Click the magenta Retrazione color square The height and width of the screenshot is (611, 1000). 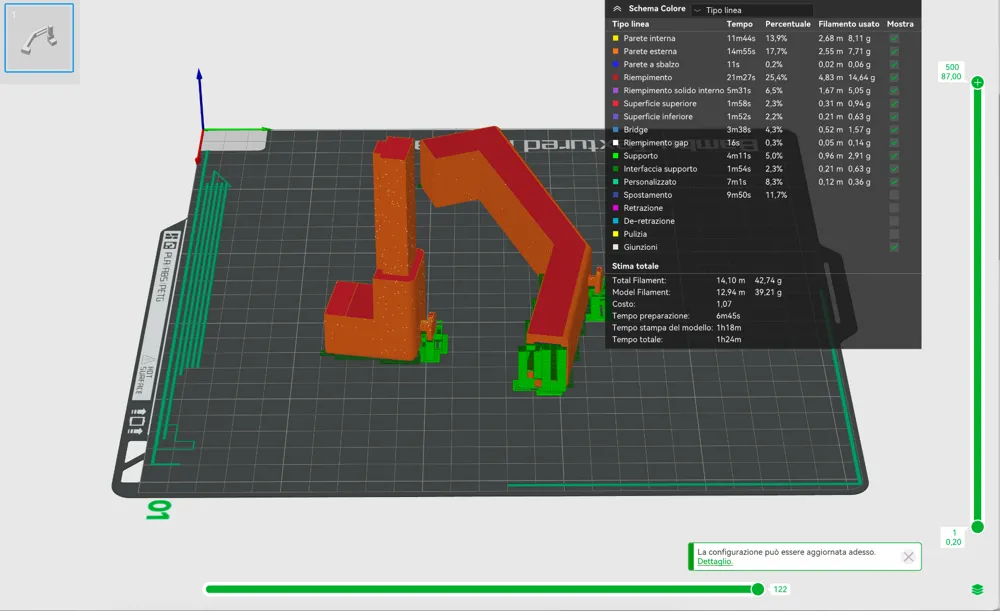coord(615,208)
